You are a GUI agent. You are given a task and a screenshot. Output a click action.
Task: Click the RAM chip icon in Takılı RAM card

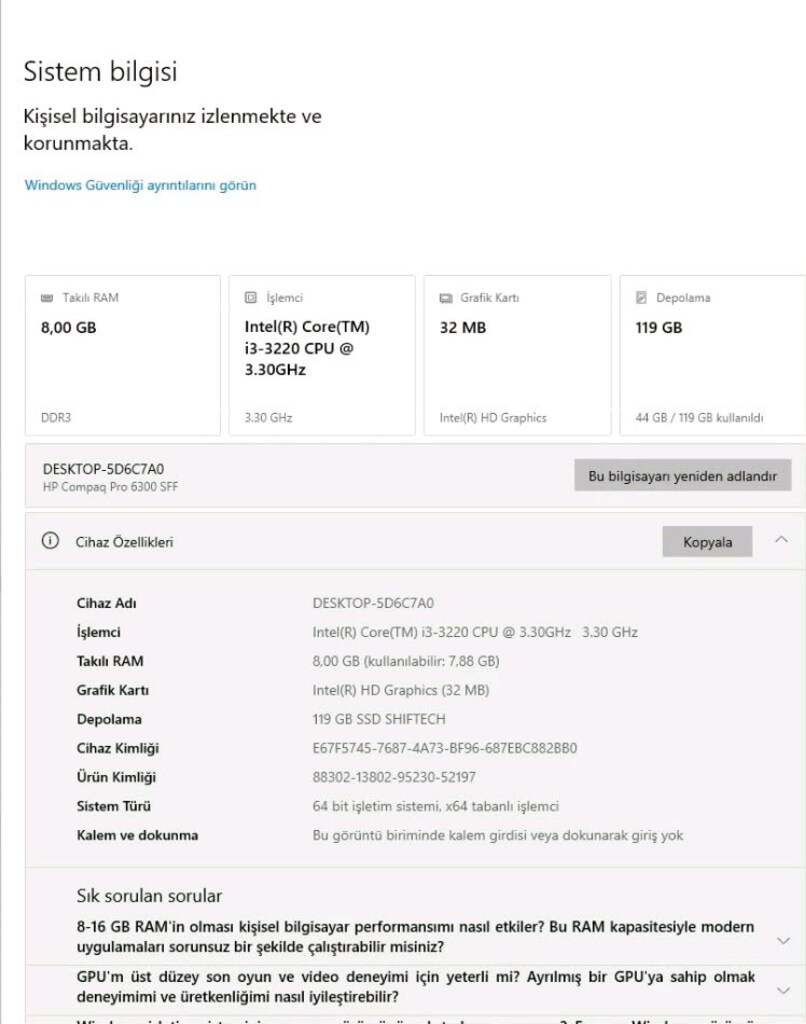click(x=46, y=298)
